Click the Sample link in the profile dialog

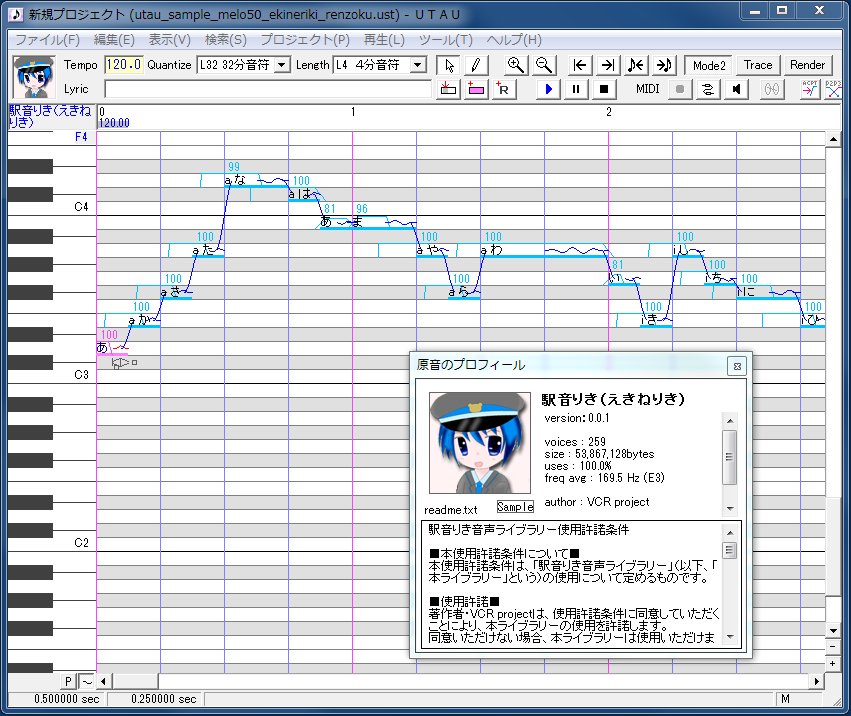point(515,506)
